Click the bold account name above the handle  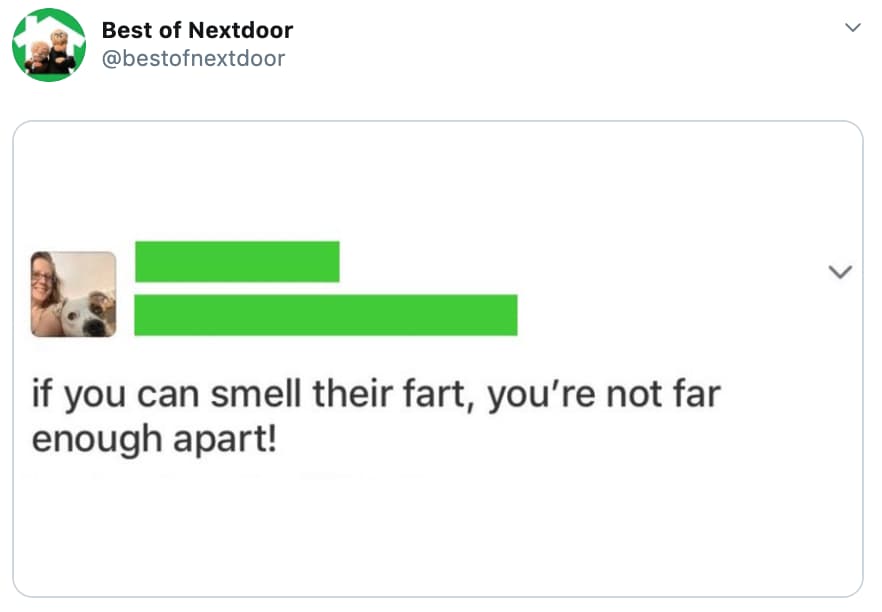(x=195, y=30)
